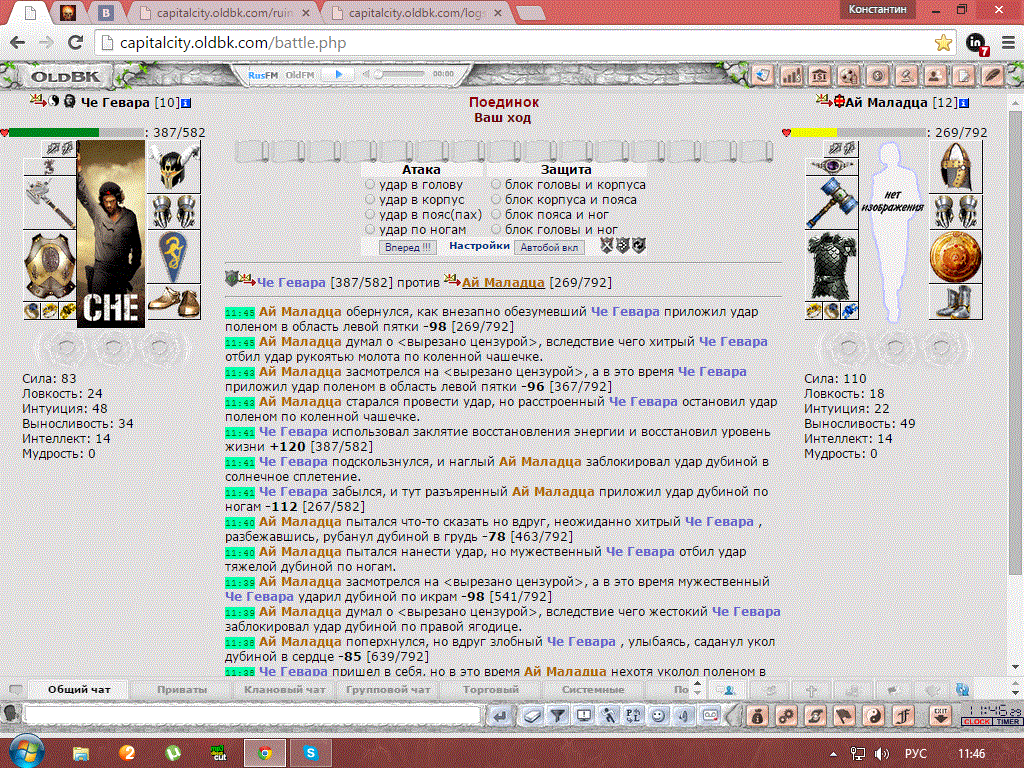Open the gears settings icon in bottom bar

pyautogui.click(x=786, y=716)
